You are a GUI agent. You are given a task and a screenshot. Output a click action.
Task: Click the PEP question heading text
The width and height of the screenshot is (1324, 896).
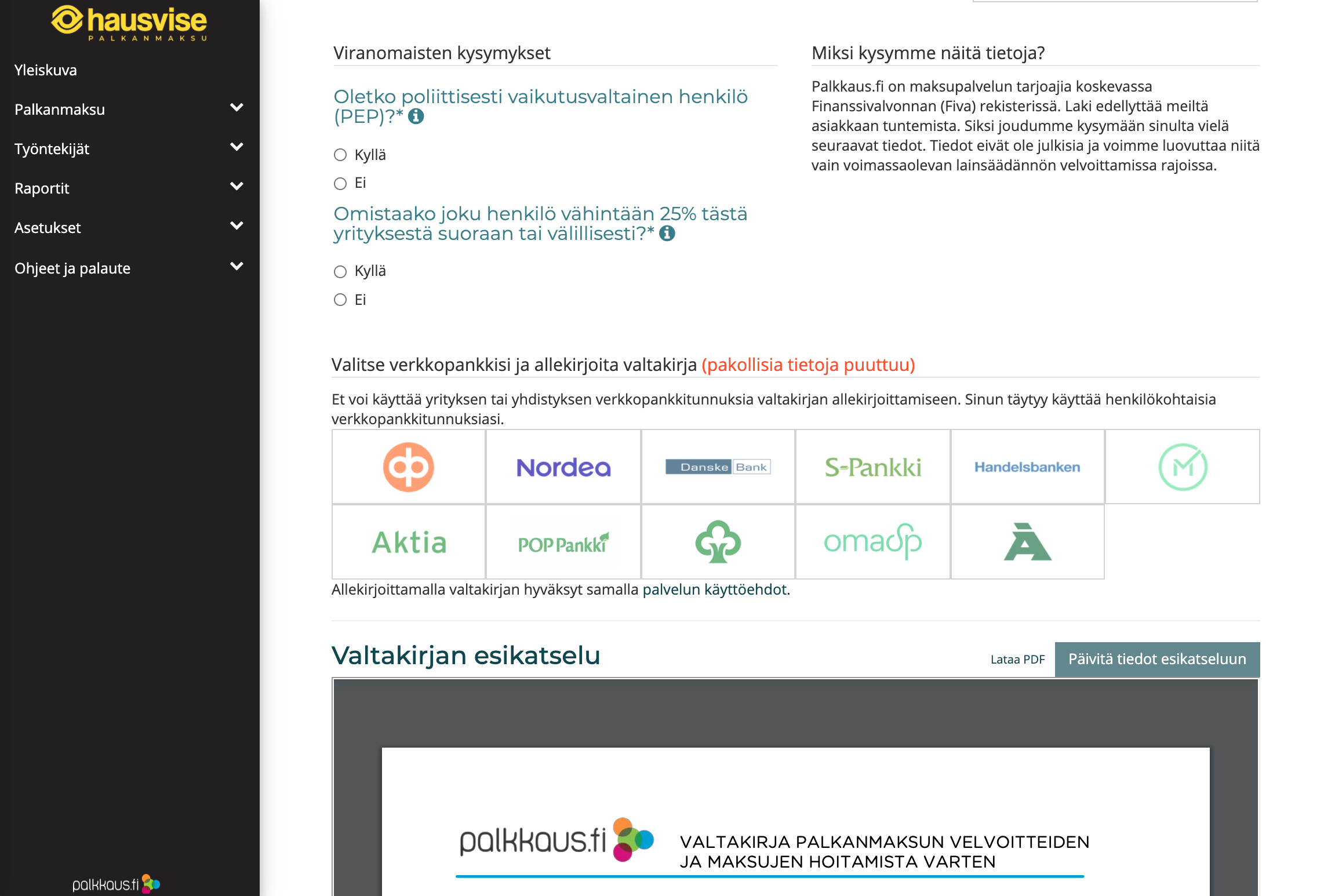coord(540,107)
